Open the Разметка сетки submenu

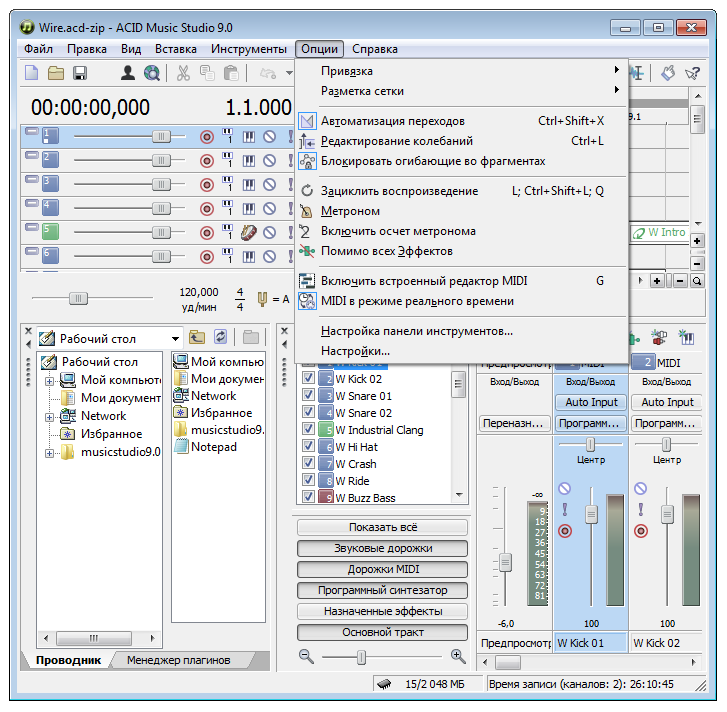tap(461, 91)
